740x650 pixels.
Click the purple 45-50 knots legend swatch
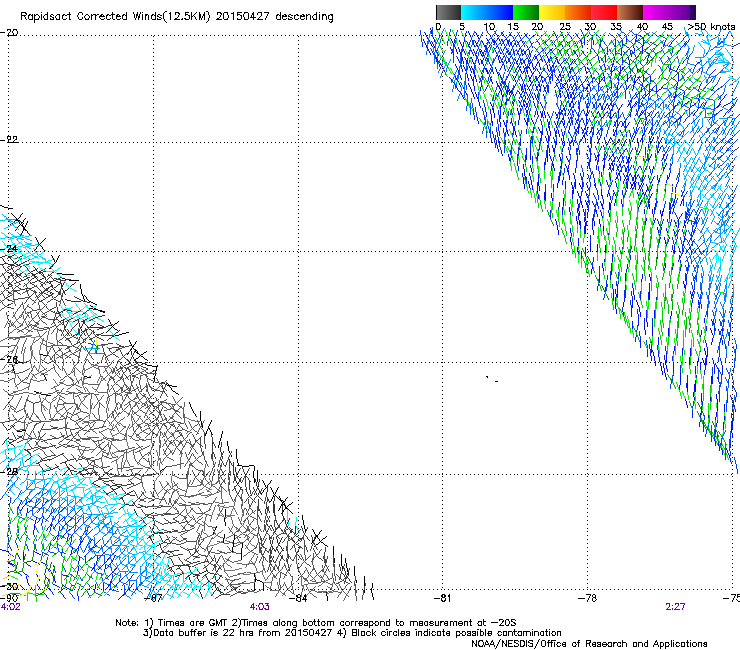(x=682, y=12)
